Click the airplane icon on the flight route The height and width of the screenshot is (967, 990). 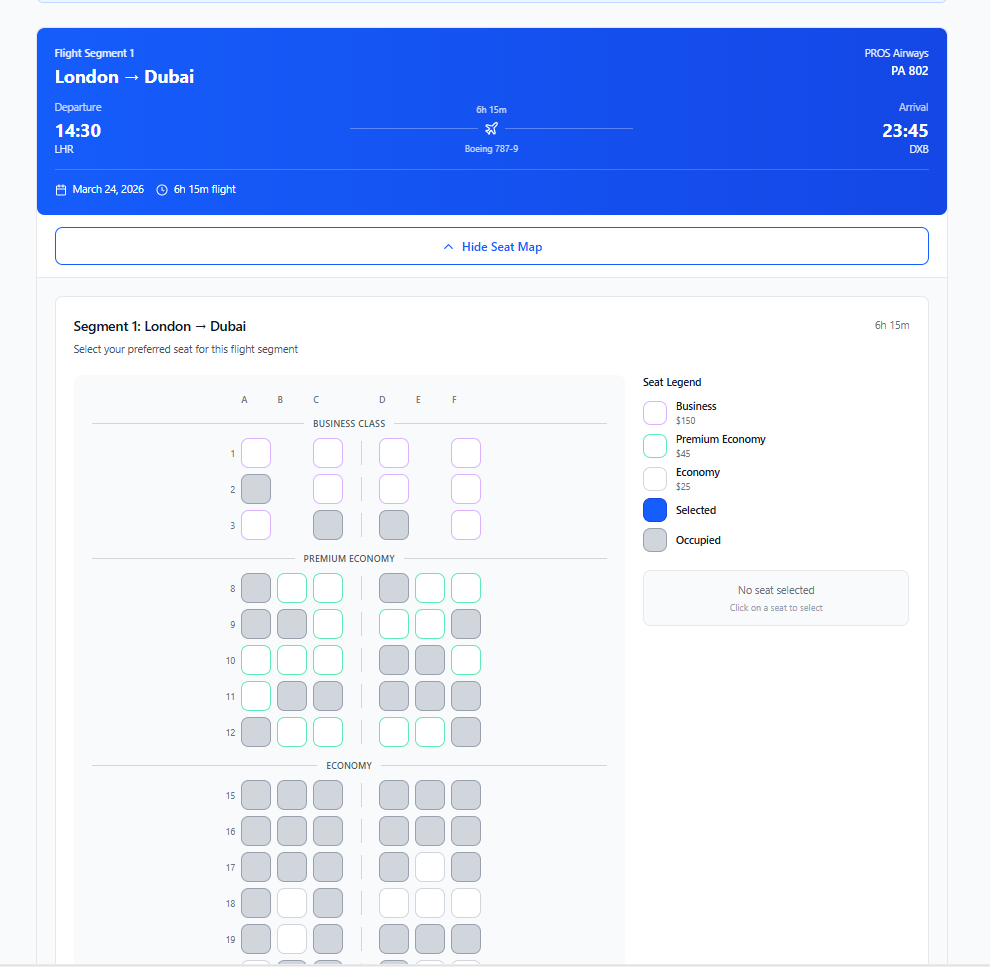(491, 128)
